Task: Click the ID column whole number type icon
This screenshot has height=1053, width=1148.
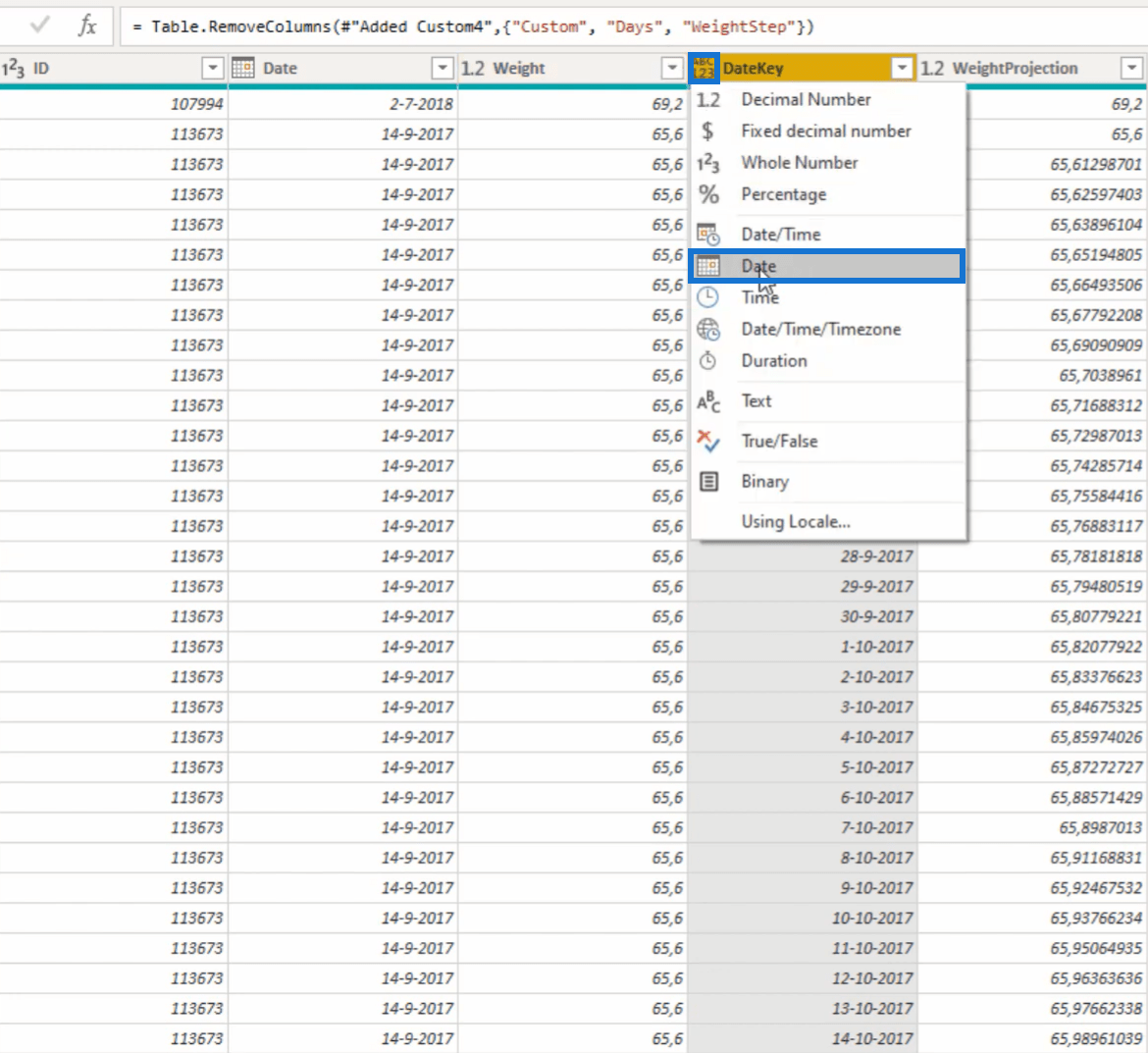Action: [x=13, y=68]
